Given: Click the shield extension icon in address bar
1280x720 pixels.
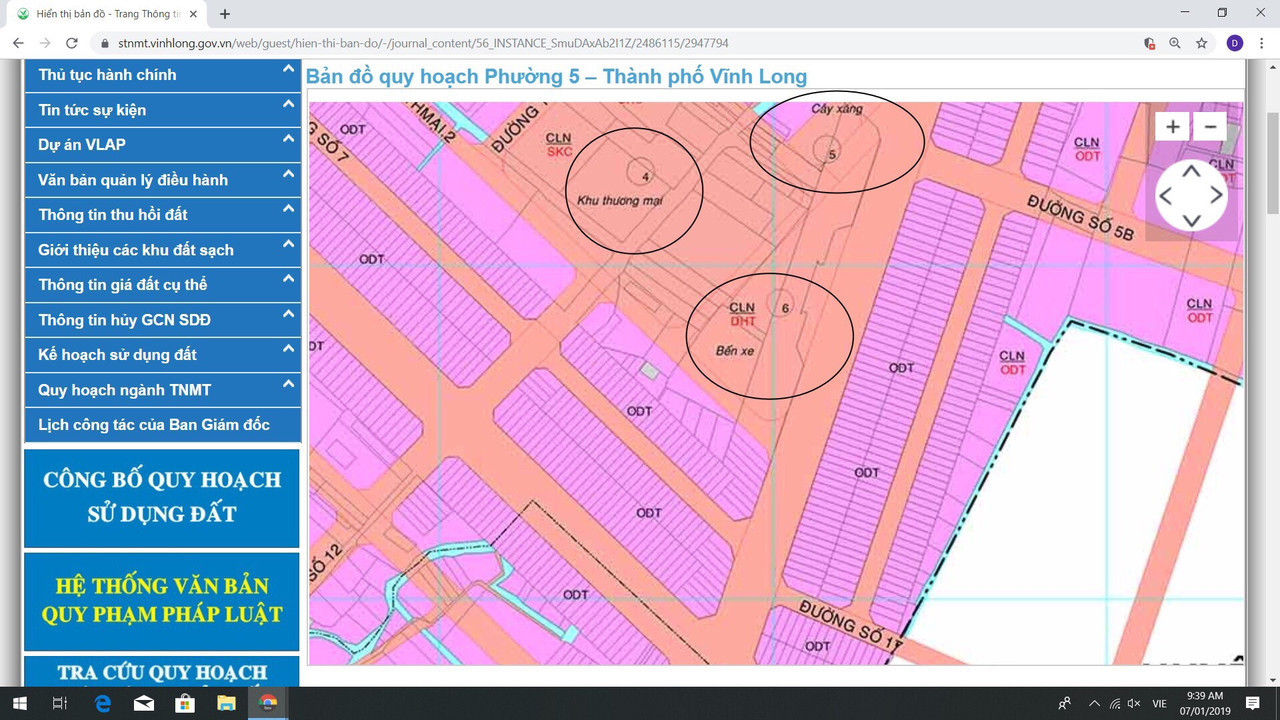Looking at the screenshot, I should (1149, 43).
